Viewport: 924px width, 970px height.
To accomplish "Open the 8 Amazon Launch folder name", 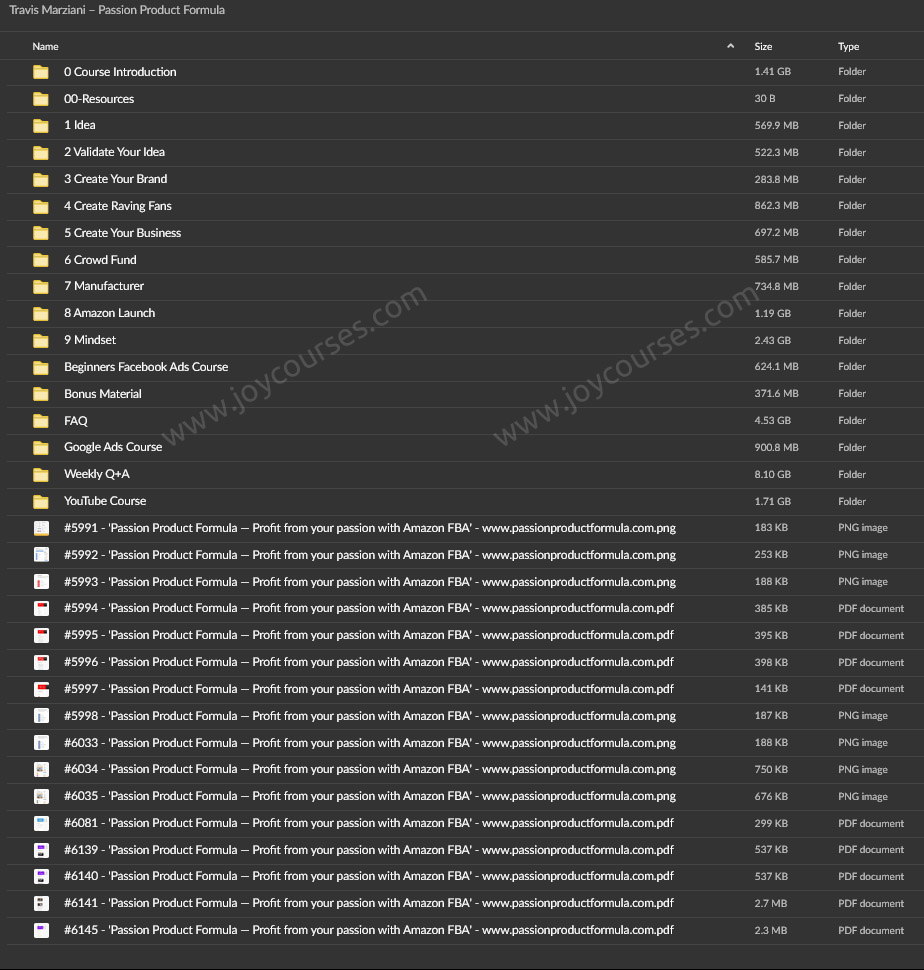I will 109,313.
